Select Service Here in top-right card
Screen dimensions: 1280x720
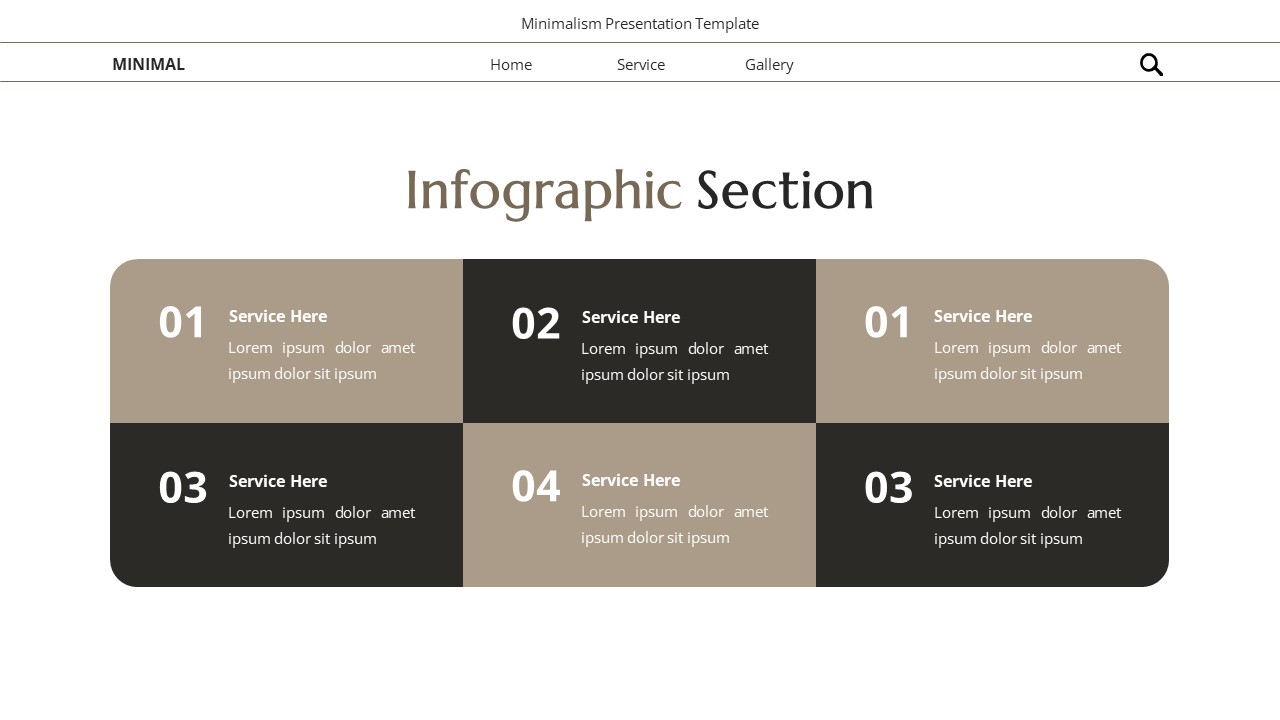(983, 316)
